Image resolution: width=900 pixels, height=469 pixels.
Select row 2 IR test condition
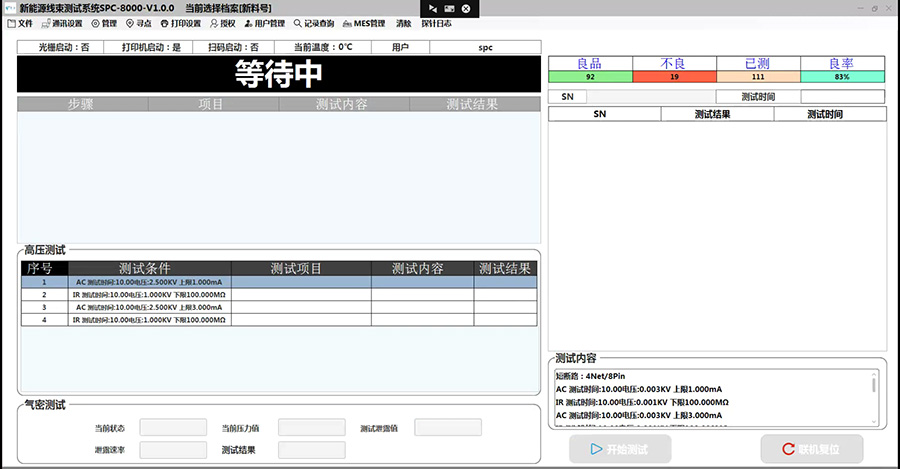[150, 295]
